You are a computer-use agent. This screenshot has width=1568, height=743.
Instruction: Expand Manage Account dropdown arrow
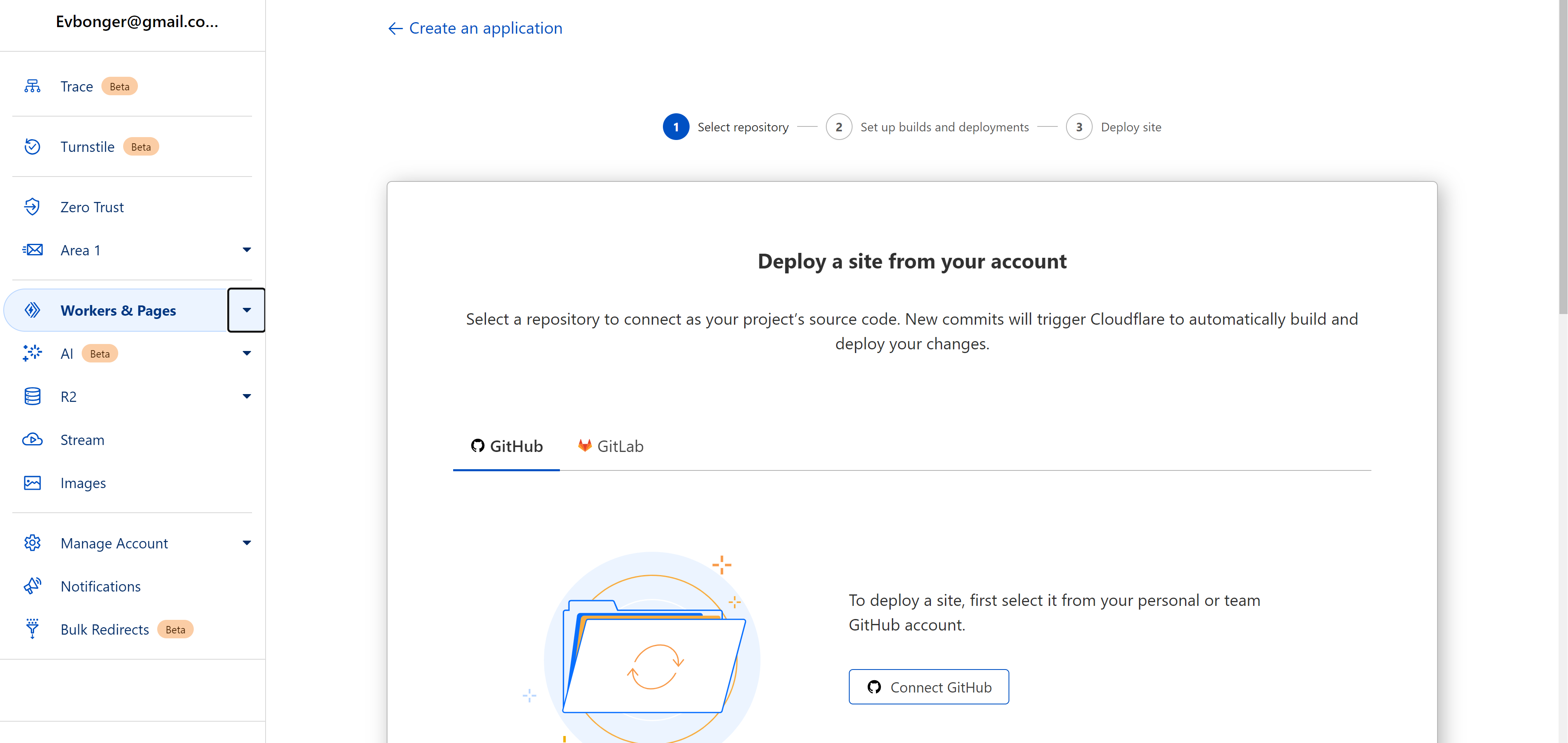click(247, 543)
